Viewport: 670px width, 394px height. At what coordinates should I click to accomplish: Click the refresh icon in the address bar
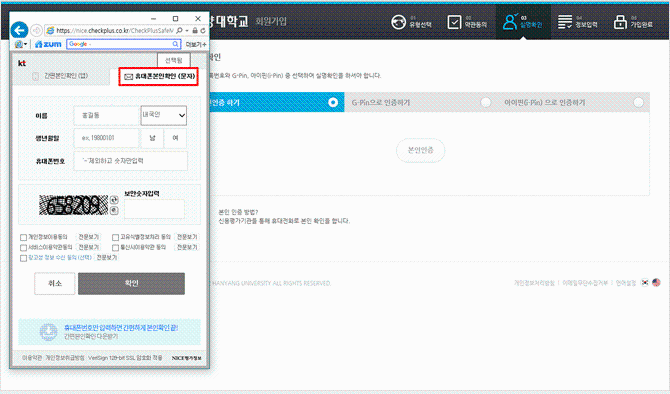[x=203, y=30]
